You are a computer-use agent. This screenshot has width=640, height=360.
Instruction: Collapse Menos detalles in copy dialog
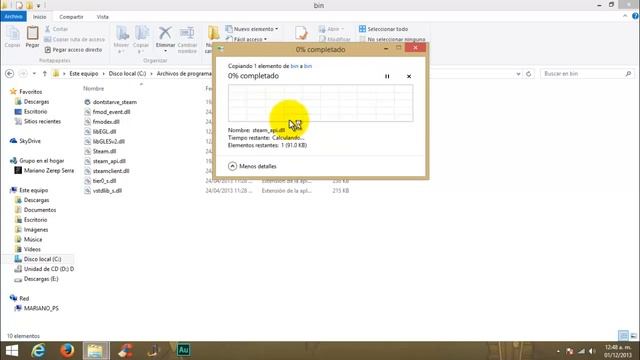point(252,166)
